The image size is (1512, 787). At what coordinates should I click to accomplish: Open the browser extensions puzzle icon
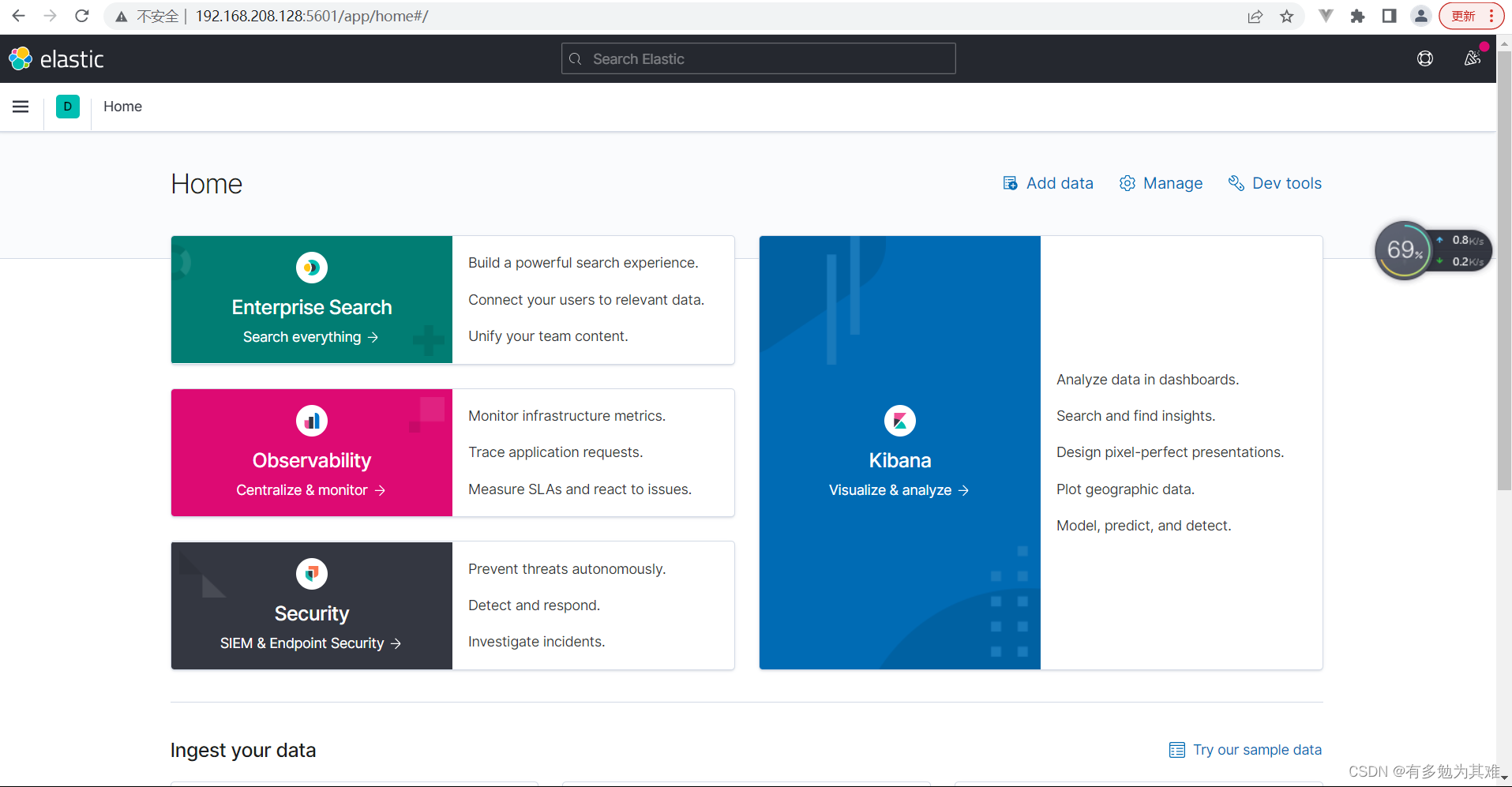pyautogui.click(x=1357, y=16)
